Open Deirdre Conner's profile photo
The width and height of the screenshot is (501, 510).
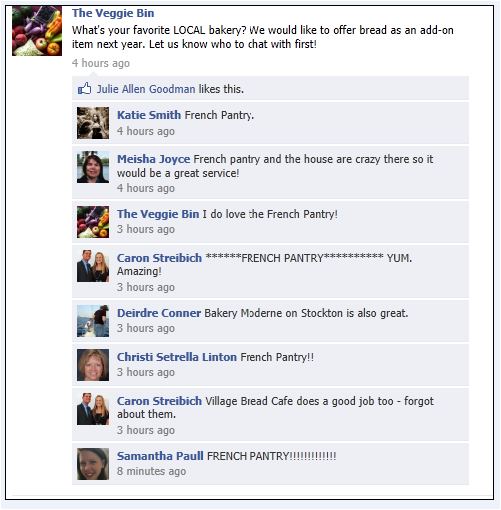[93, 321]
